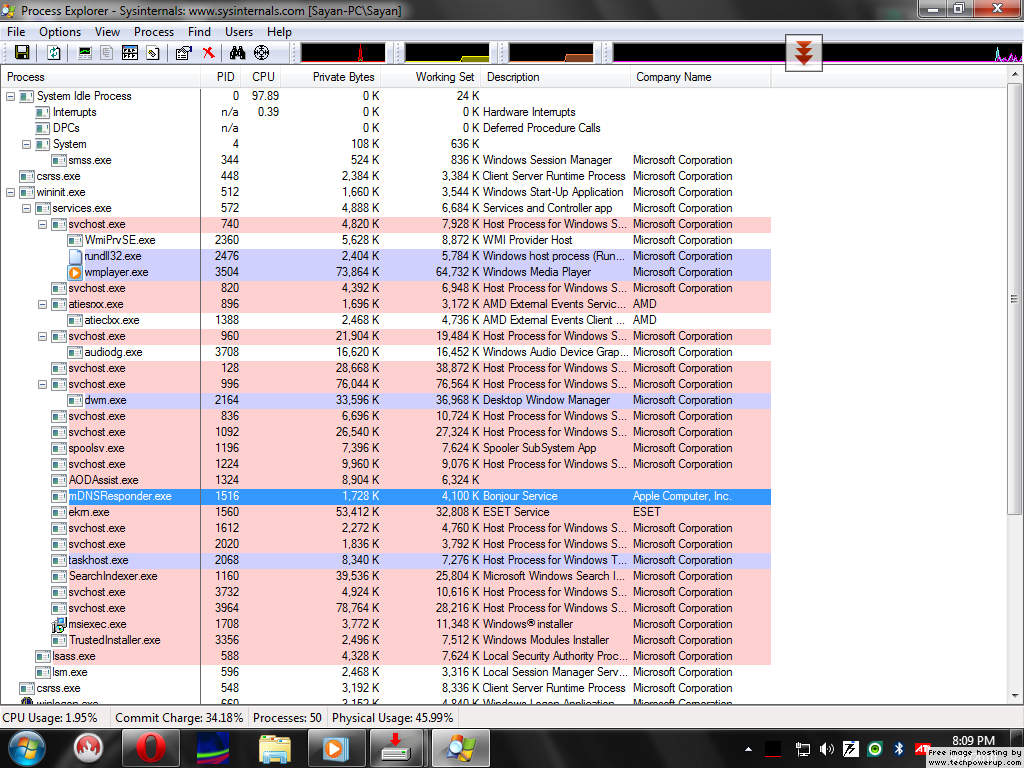Image resolution: width=1024 pixels, height=768 pixels.
Task: Click the vertical scrollbar thumb
Action: pos(1015,297)
